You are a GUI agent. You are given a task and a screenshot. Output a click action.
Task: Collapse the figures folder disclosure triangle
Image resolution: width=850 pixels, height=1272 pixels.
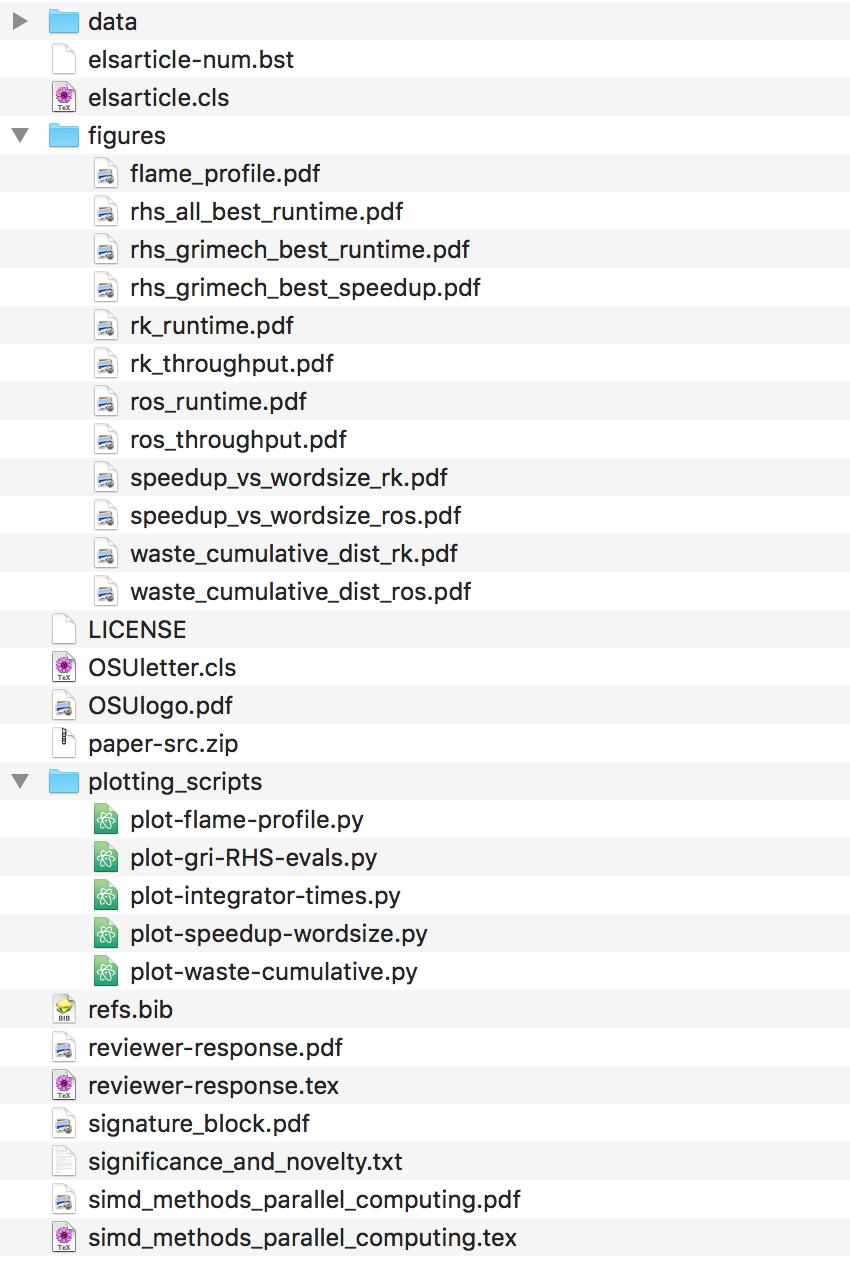[20, 136]
